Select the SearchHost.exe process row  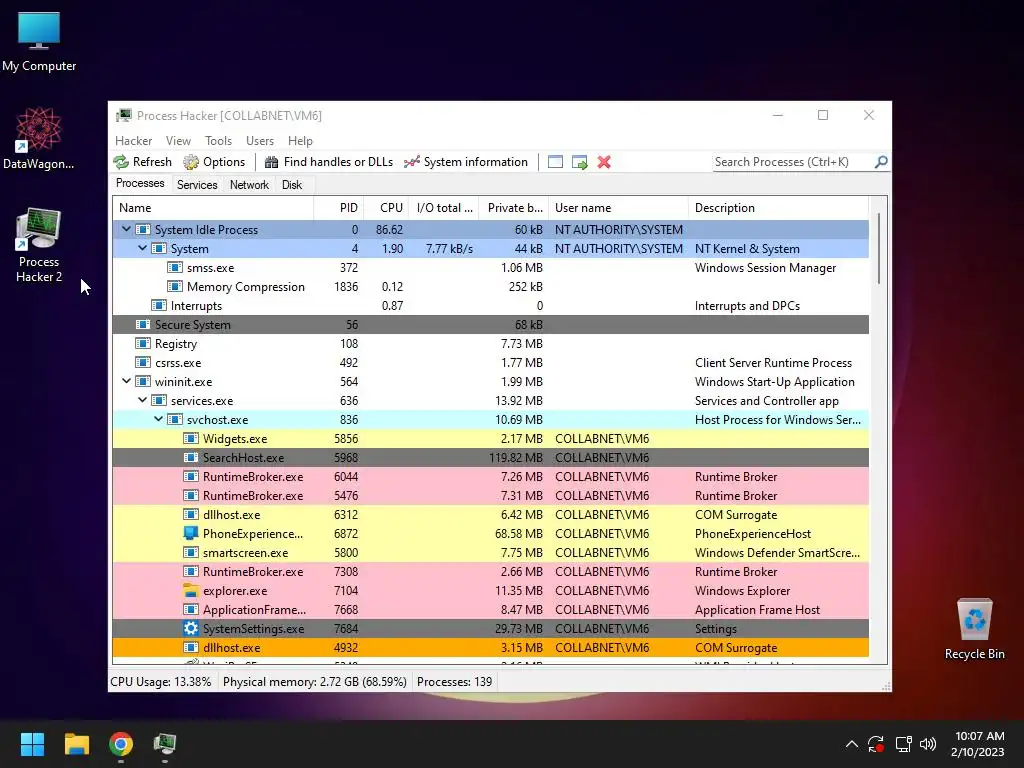(490, 458)
